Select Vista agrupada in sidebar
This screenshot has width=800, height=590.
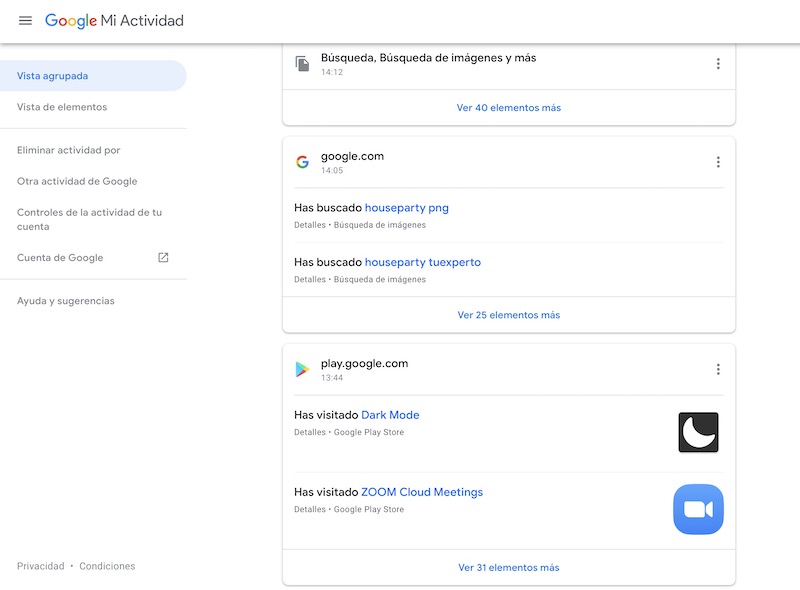(53, 76)
